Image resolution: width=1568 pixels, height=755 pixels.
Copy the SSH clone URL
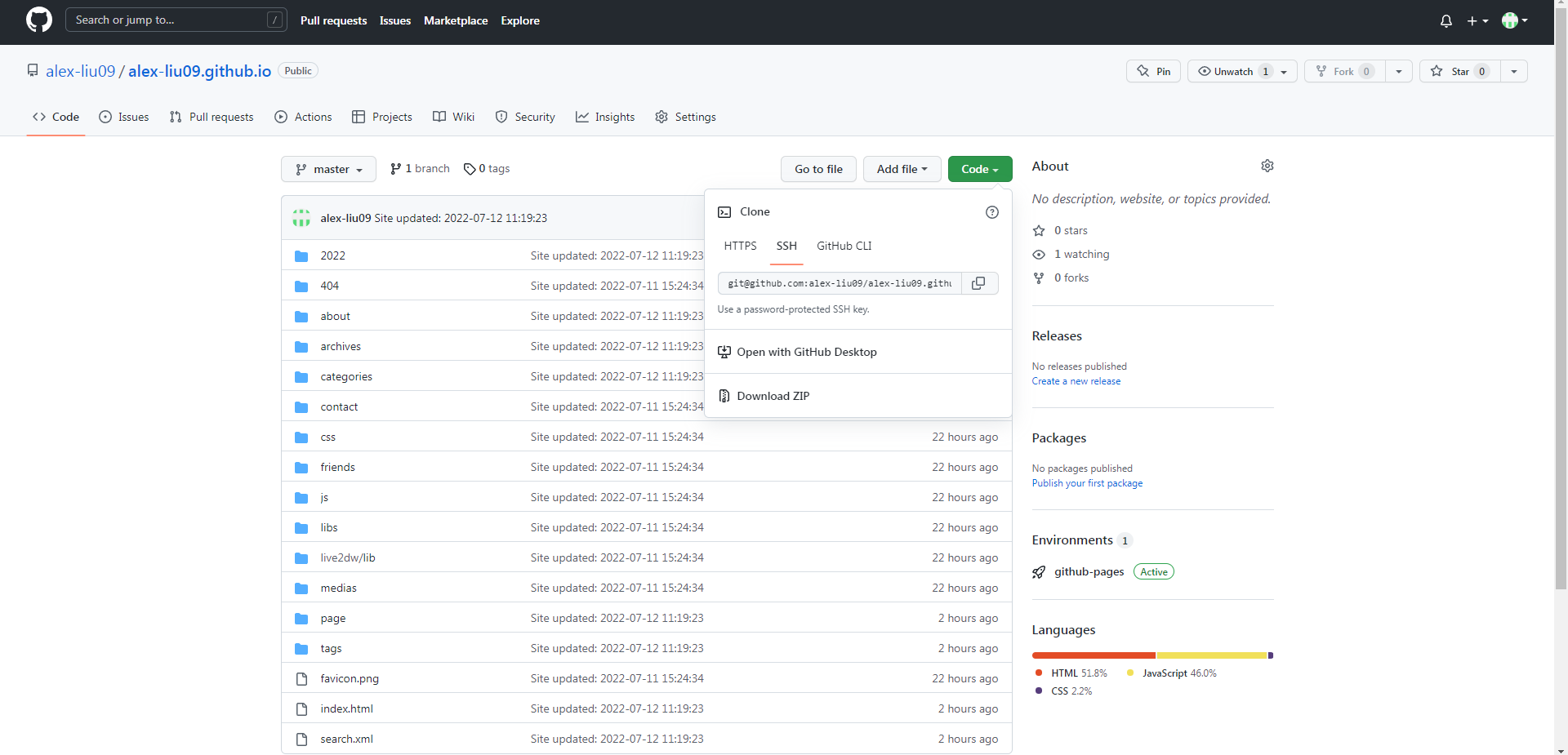coord(978,283)
